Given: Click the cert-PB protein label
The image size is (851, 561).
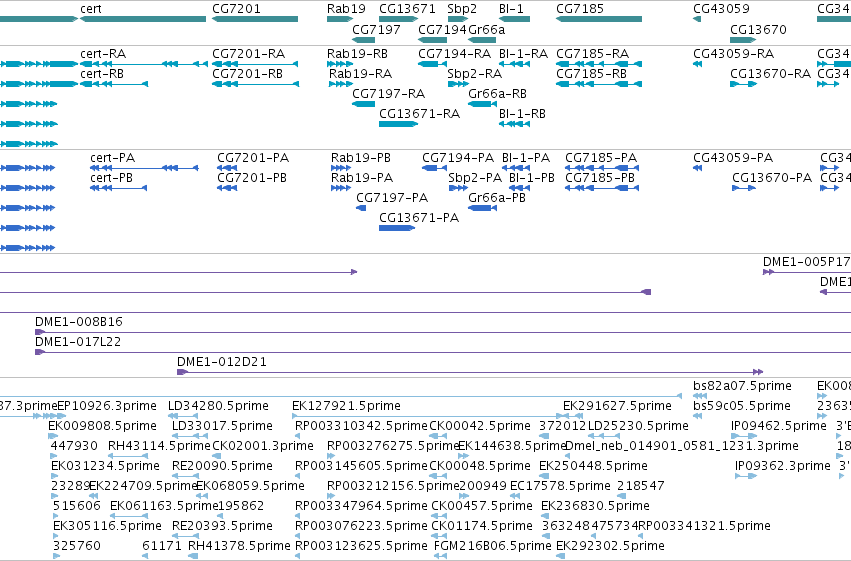Looking at the screenshot, I should (x=111, y=178).
